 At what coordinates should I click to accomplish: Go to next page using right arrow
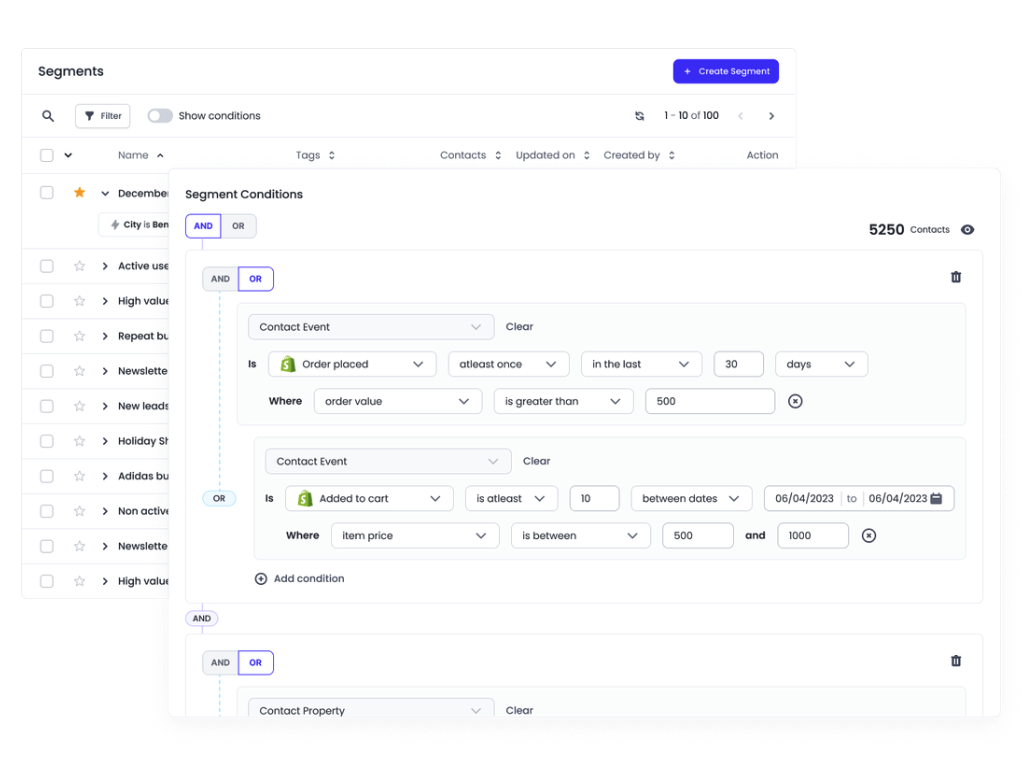(x=771, y=116)
